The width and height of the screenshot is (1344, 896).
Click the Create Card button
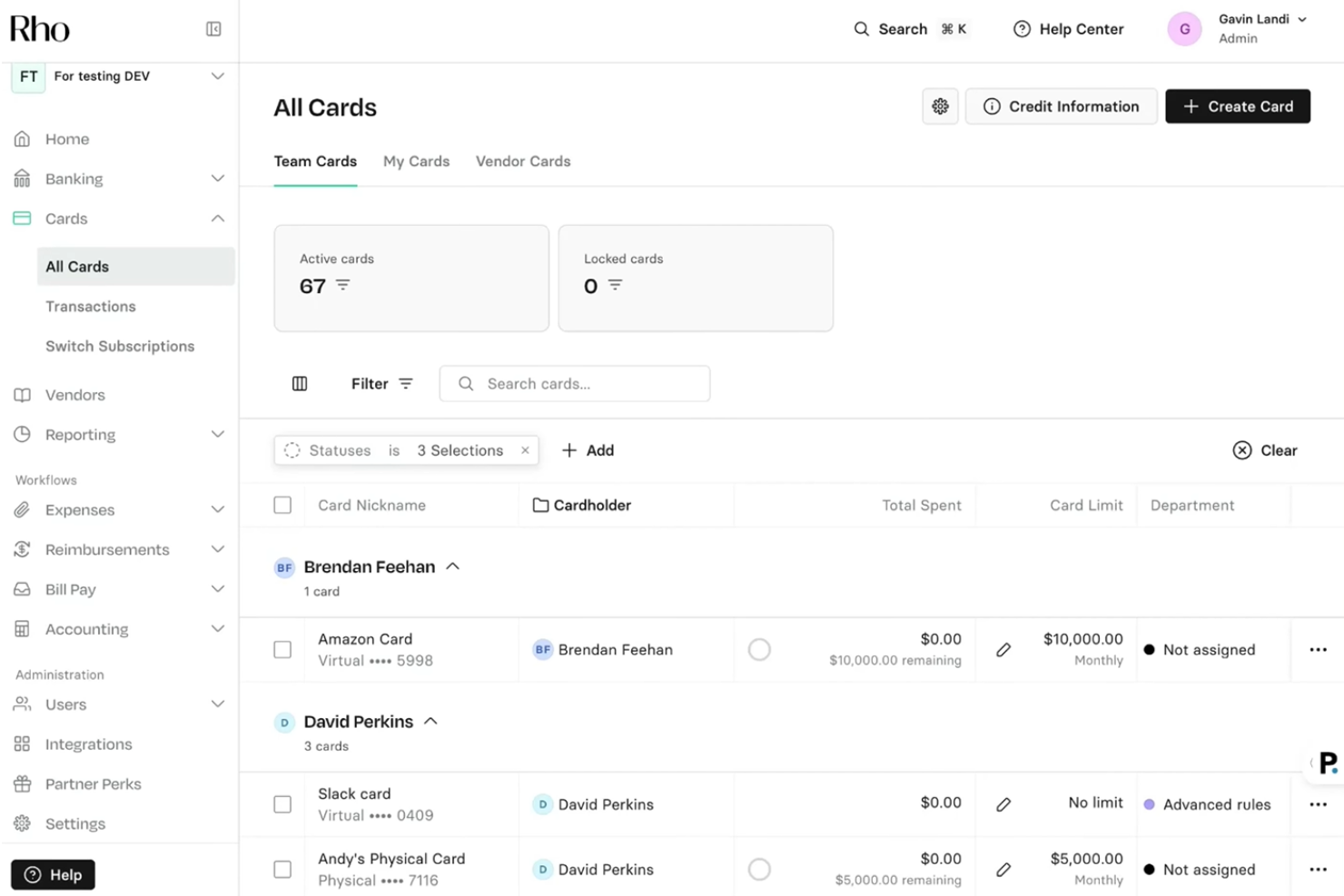[x=1238, y=106]
